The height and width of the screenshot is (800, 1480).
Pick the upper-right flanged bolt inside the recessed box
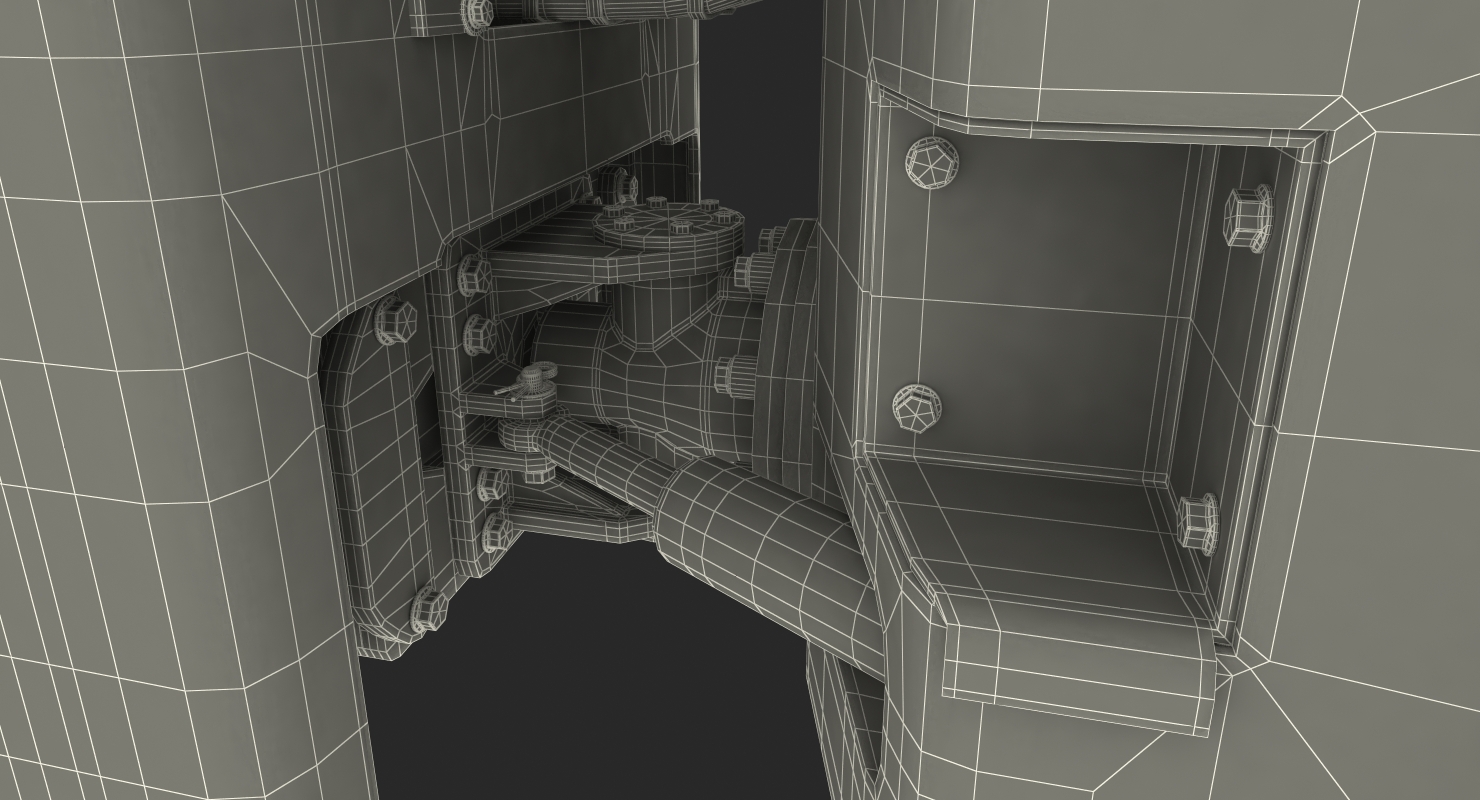pyautogui.click(x=1249, y=217)
